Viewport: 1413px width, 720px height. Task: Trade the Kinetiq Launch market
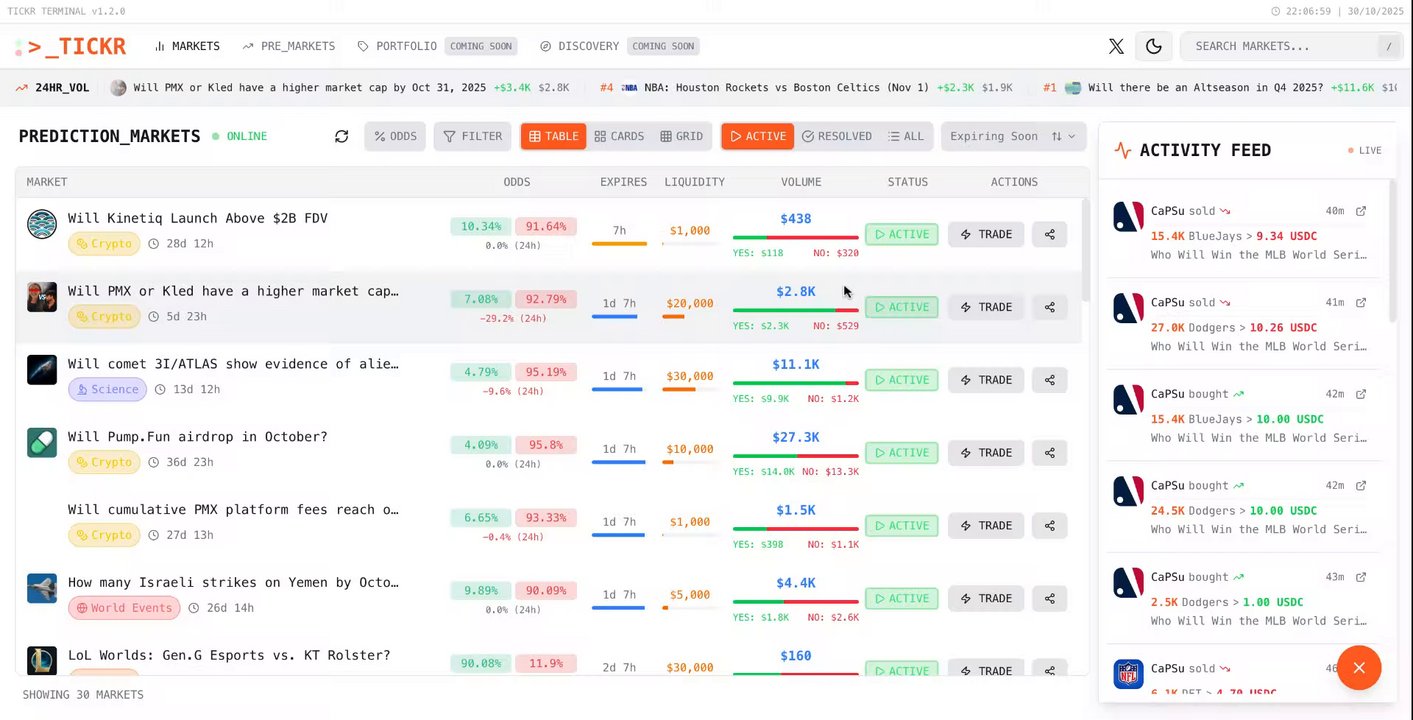(986, 234)
